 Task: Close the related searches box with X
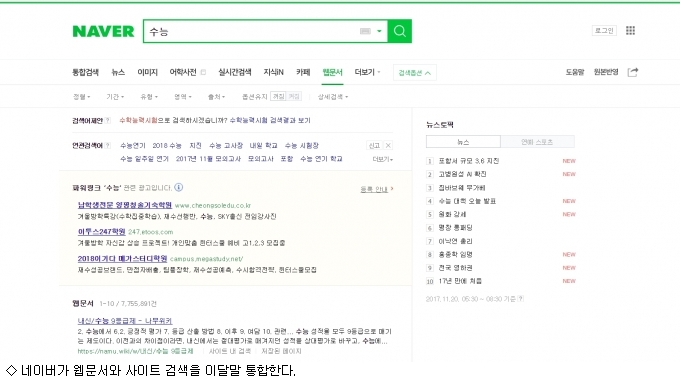tap(388, 146)
